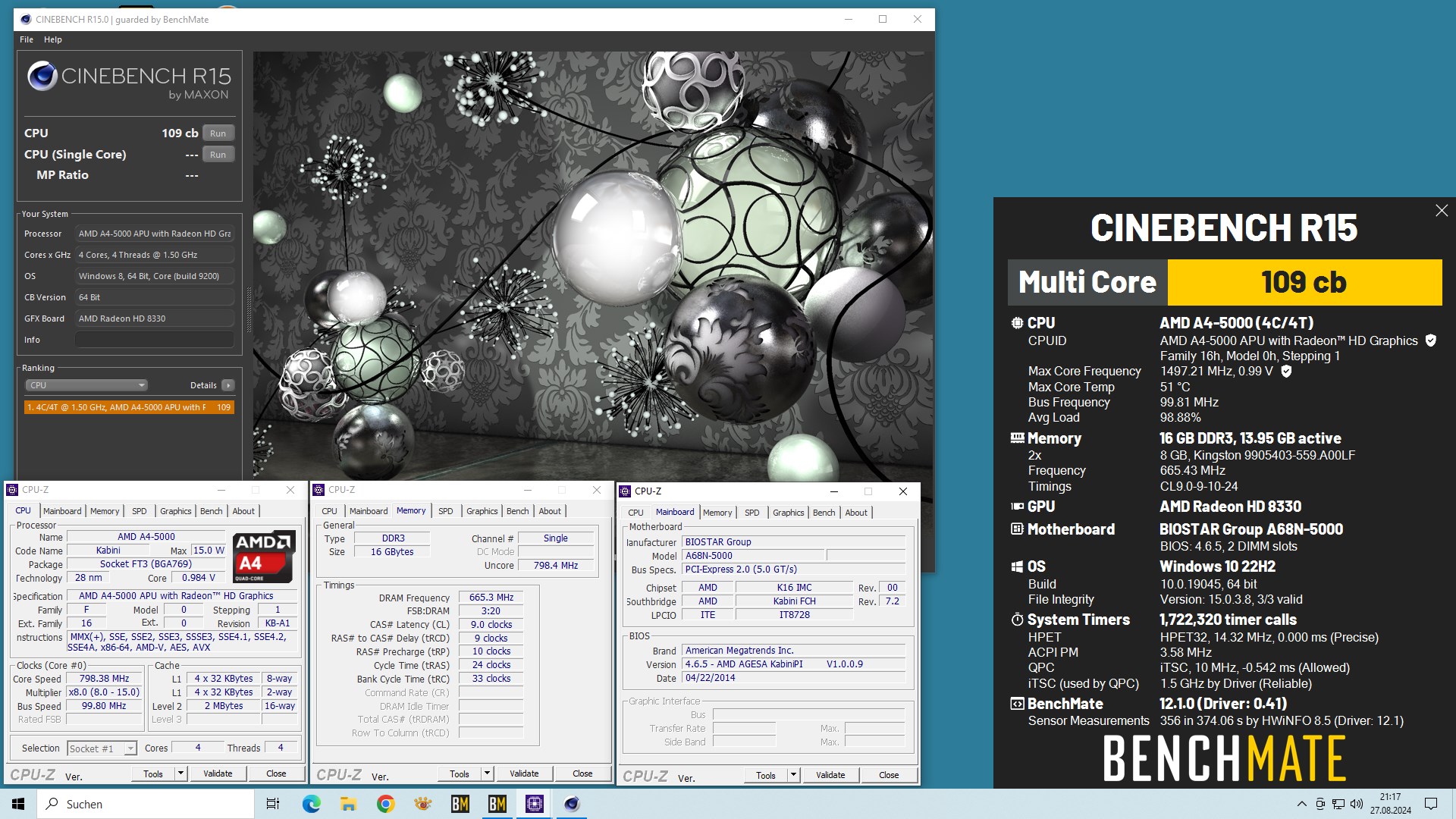Open Tools dropdown arrow in Memory CPU-Z window
This screenshot has width=1456, height=819.
point(487,773)
